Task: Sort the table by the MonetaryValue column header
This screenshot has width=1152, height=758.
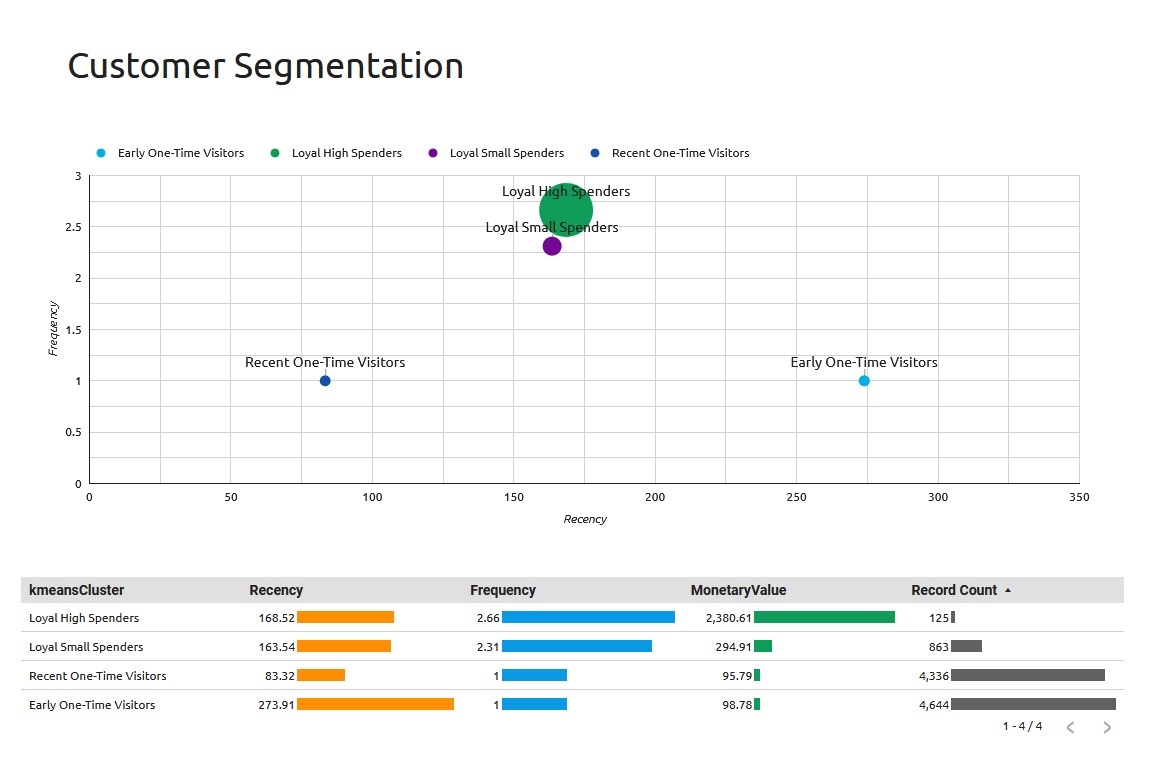Action: point(738,590)
